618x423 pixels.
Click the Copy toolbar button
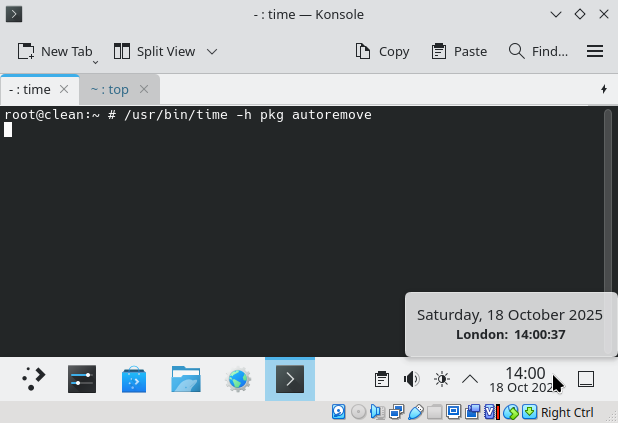pos(382,51)
